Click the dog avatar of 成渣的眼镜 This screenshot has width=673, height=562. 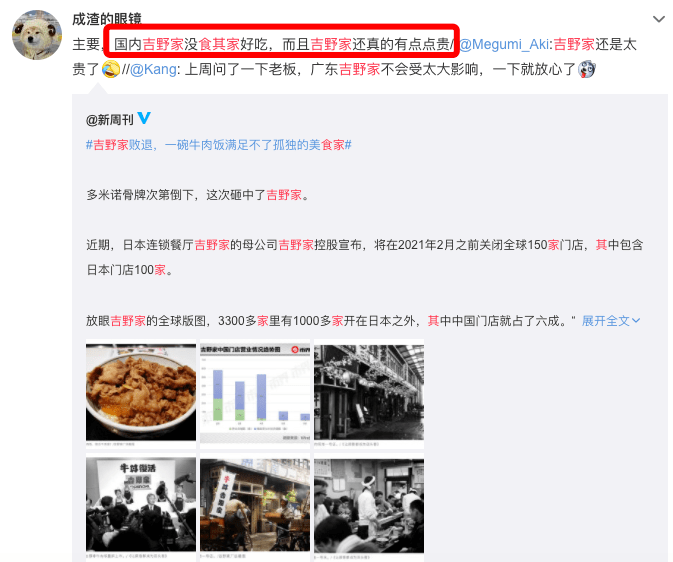point(37,35)
